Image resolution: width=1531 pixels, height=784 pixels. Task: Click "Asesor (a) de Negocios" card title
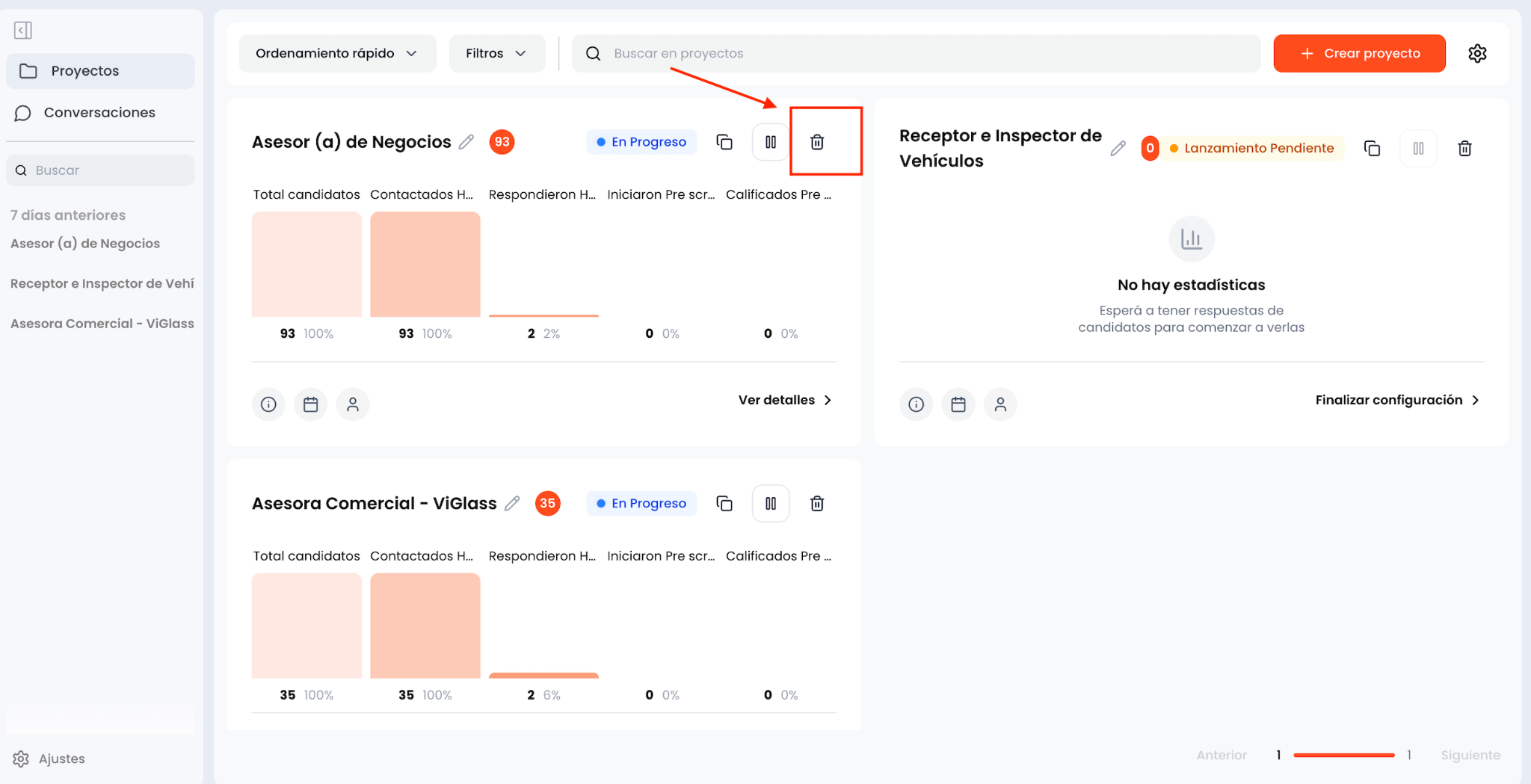tap(351, 142)
